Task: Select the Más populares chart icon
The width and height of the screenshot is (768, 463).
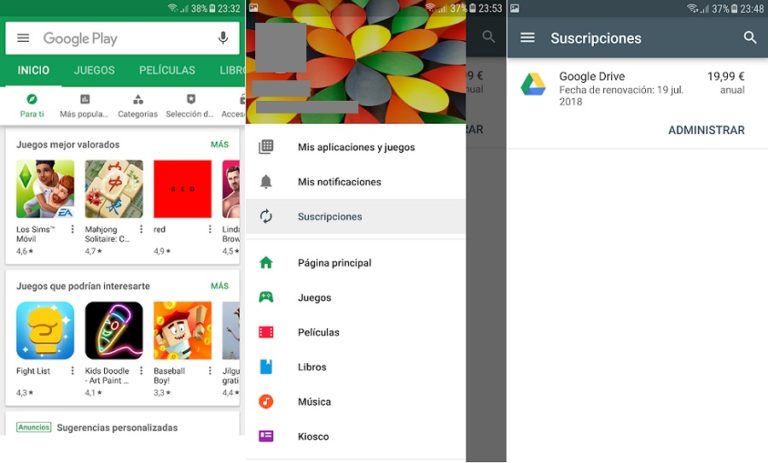Action: click(x=85, y=99)
